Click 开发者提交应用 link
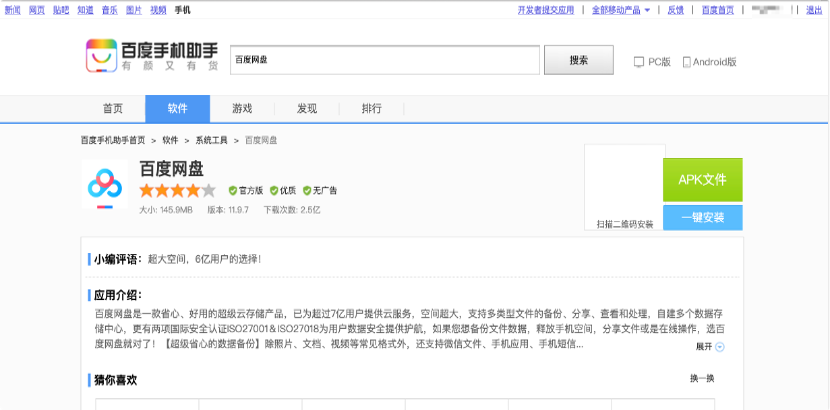The width and height of the screenshot is (830, 410). click(546, 10)
